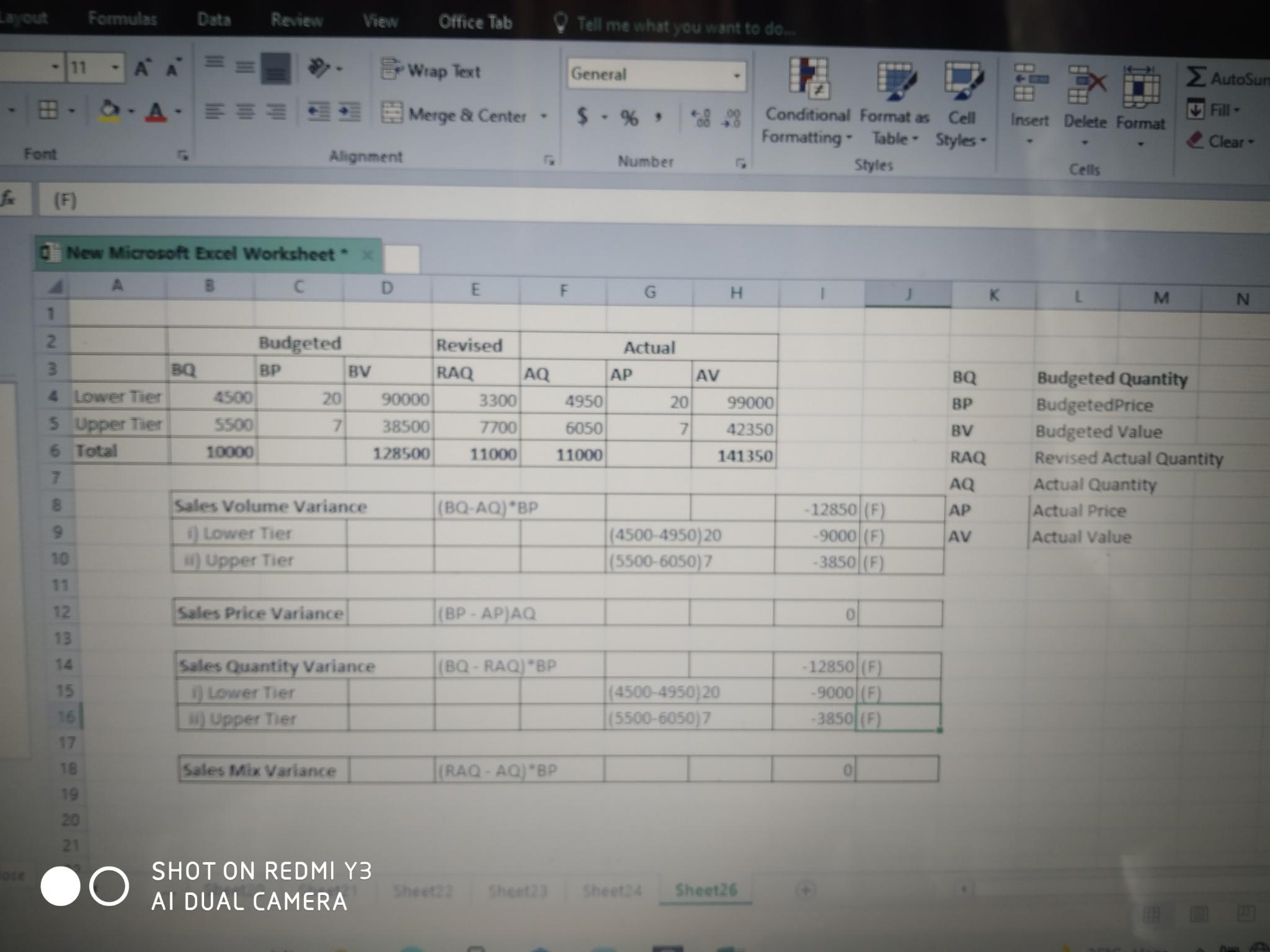Screen dimensions: 1270x952
Task: Open the Formulas ribbon tab
Action: click(122, 19)
